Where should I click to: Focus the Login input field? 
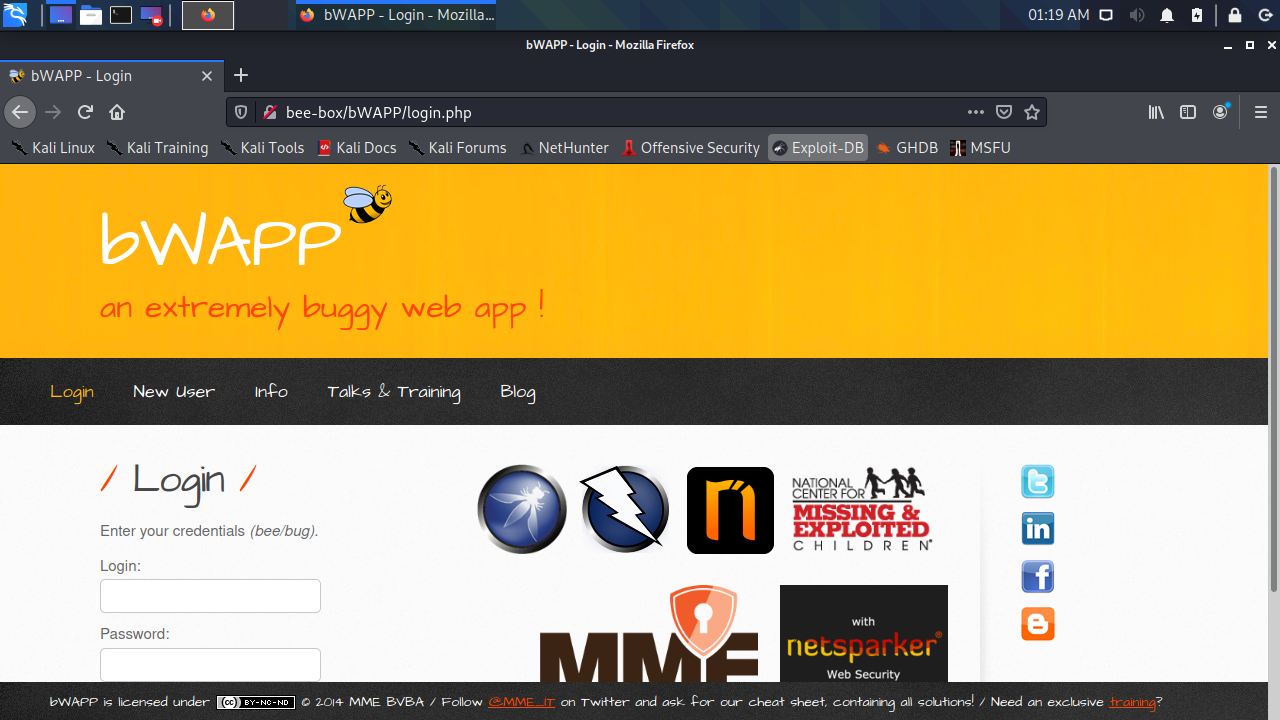tap(210, 596)
